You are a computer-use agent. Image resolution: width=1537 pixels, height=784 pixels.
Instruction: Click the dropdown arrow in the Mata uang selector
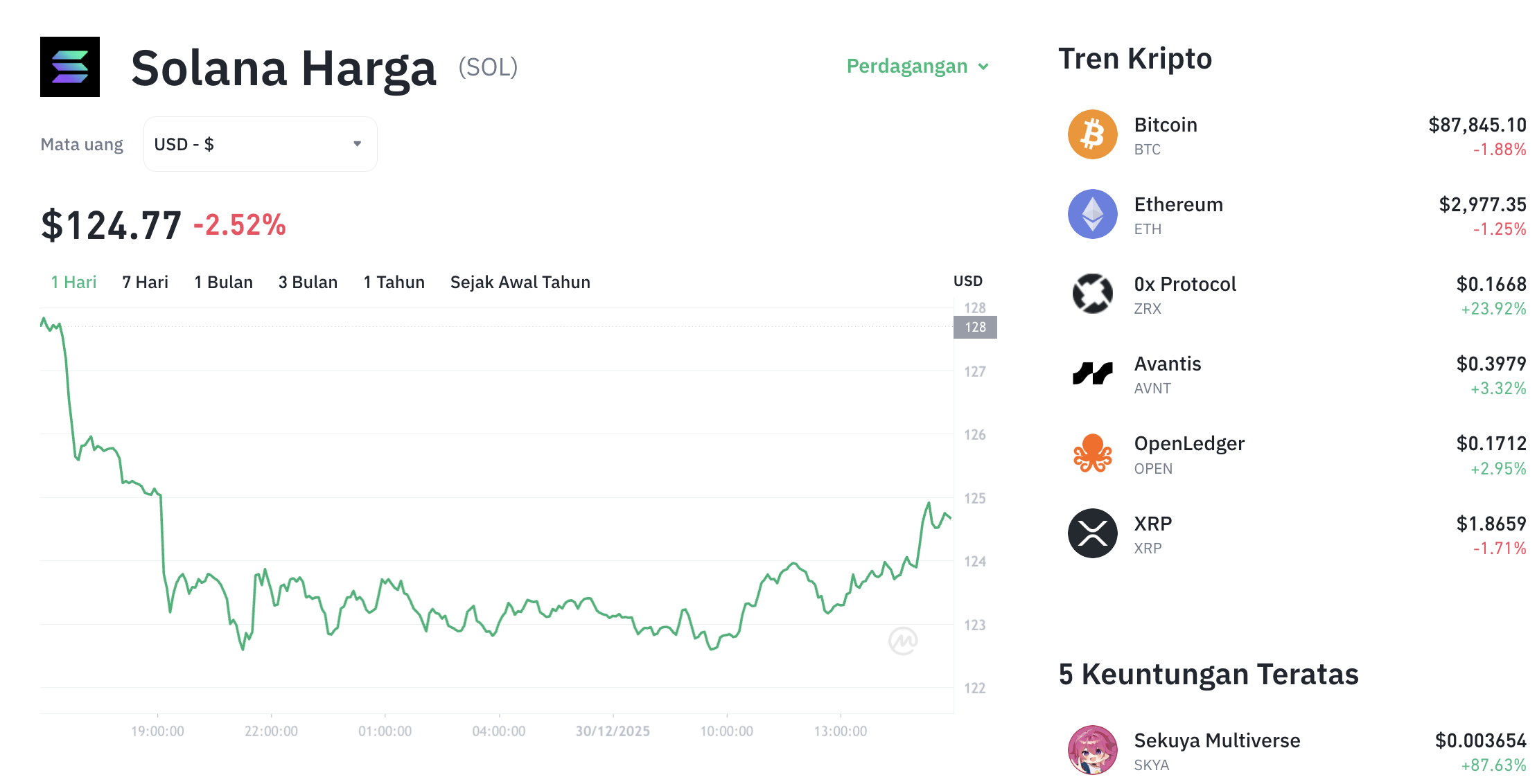(358, 143)
